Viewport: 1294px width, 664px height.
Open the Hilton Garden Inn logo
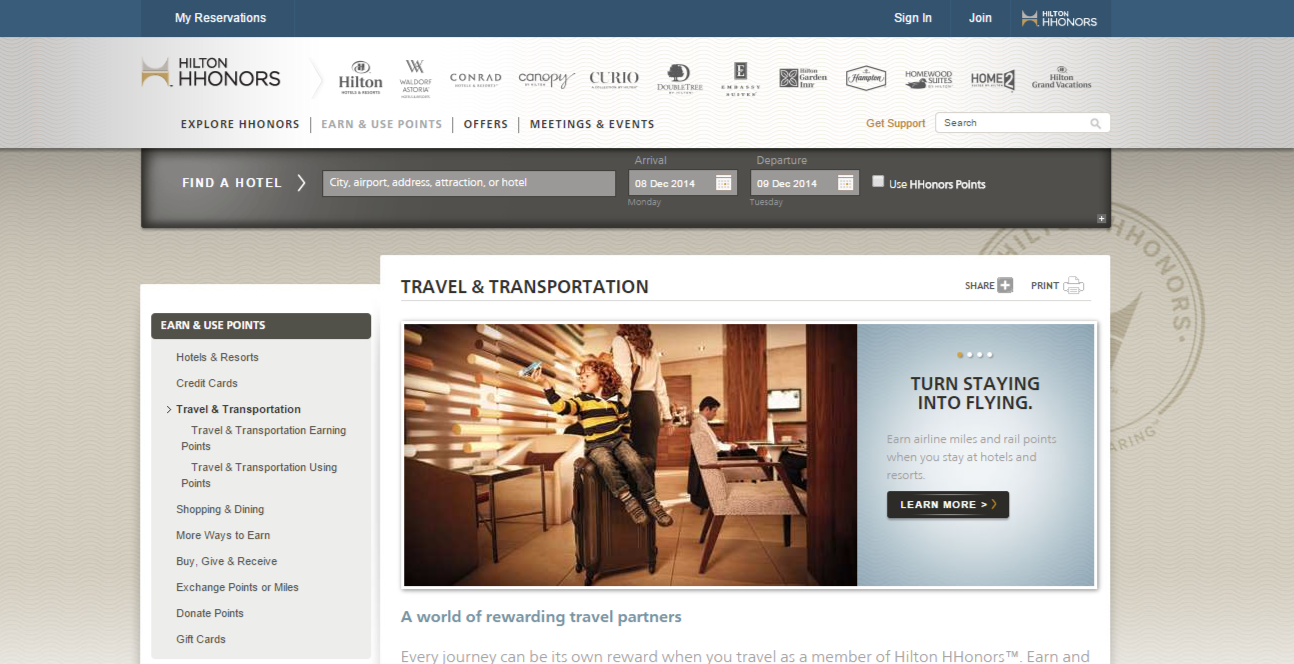(x=803, y=78)
